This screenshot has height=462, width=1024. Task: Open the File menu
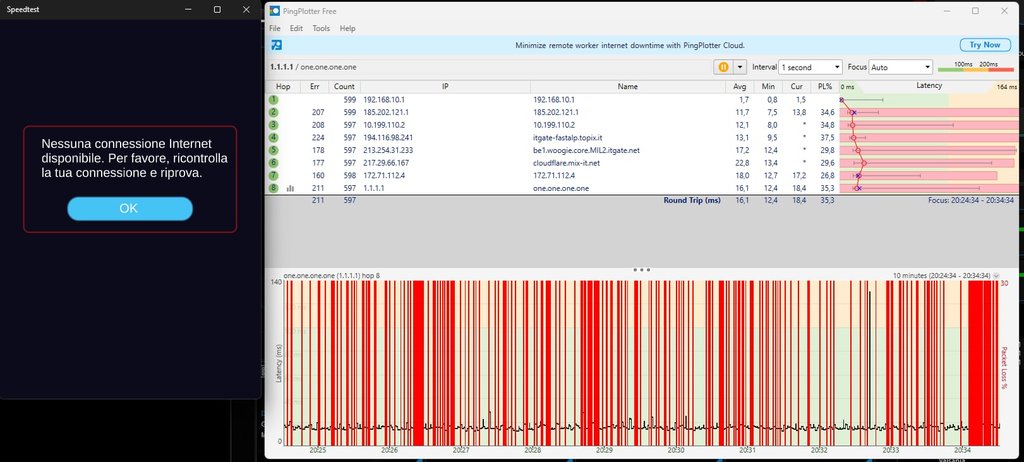(274, 28)
